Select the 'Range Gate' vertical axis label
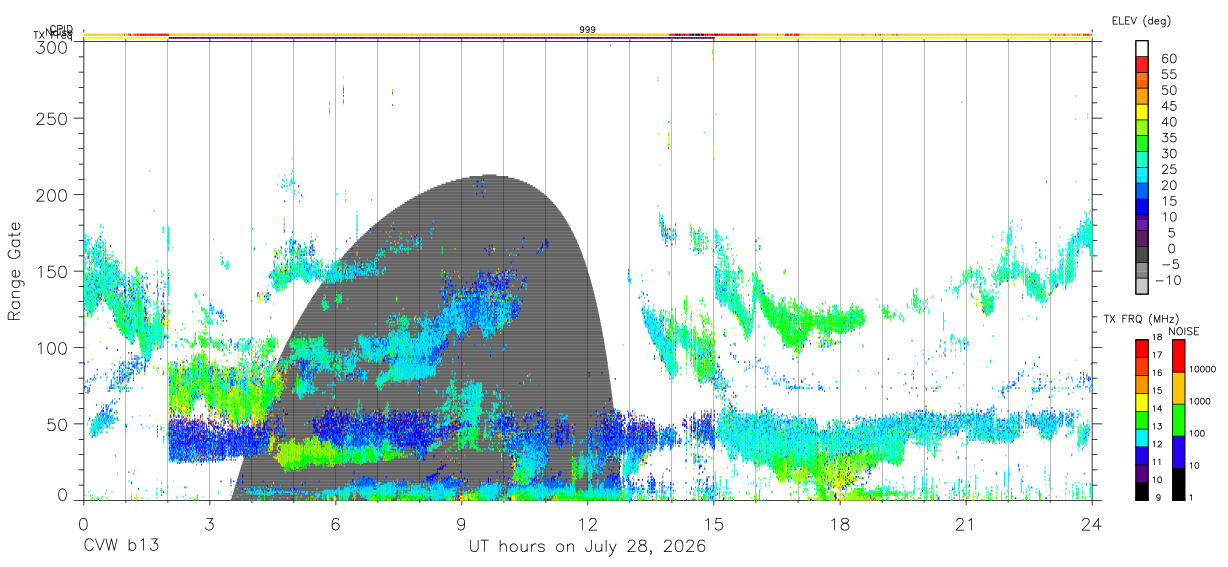This screenshot has height=567, width=1228. pos(15,272)
